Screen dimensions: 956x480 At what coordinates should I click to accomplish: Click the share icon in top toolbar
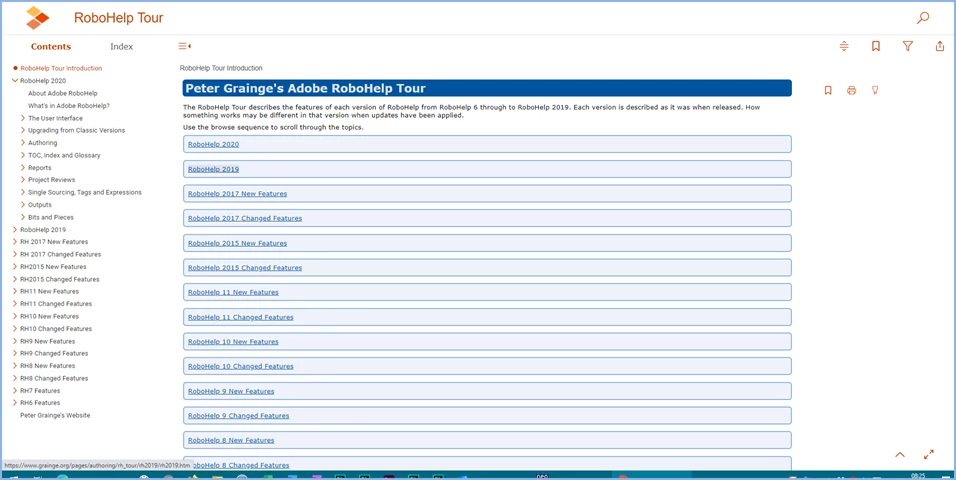[940, 46]
